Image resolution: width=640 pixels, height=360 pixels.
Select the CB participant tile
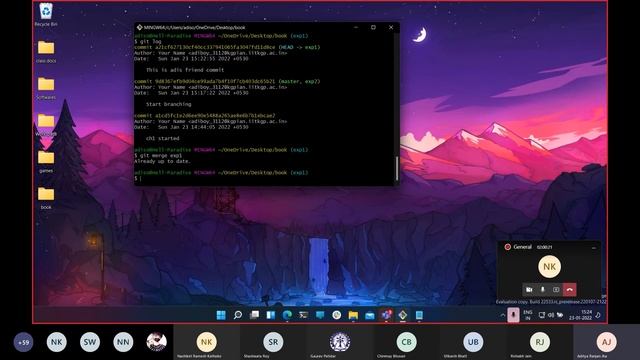(407, 342)
